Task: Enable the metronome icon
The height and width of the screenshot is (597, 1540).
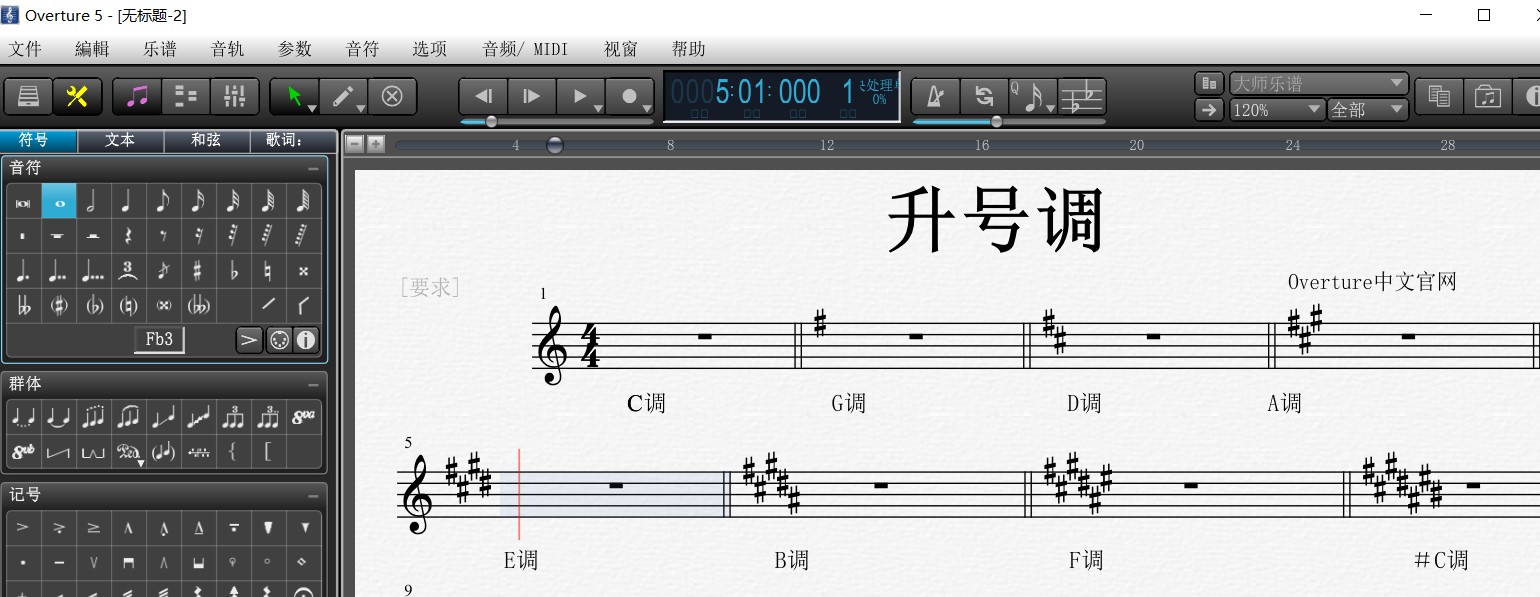Action: pos(935,96)
